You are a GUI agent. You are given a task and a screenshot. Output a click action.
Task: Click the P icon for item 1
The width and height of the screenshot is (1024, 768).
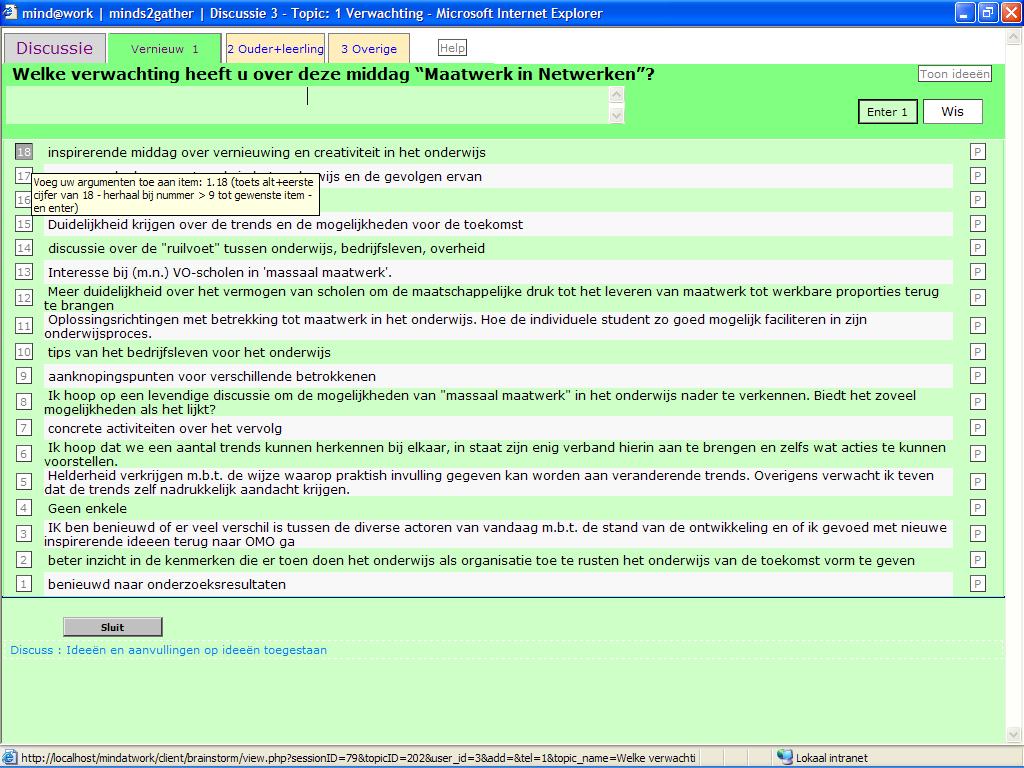pos(978,584)
